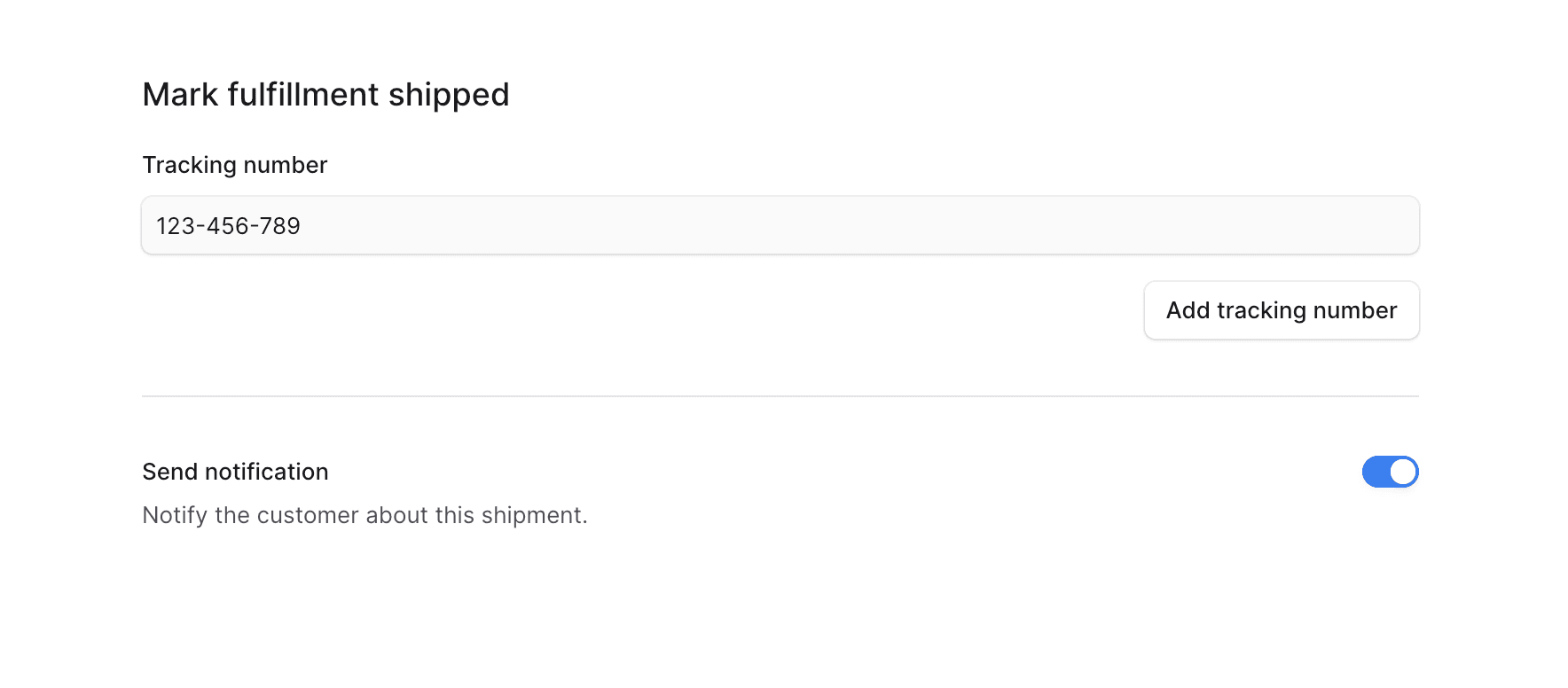The height and width of the screenshot is (688, 1568).
Task: Click the empty right end of tracking field
Action: [x=1384, y=225]
